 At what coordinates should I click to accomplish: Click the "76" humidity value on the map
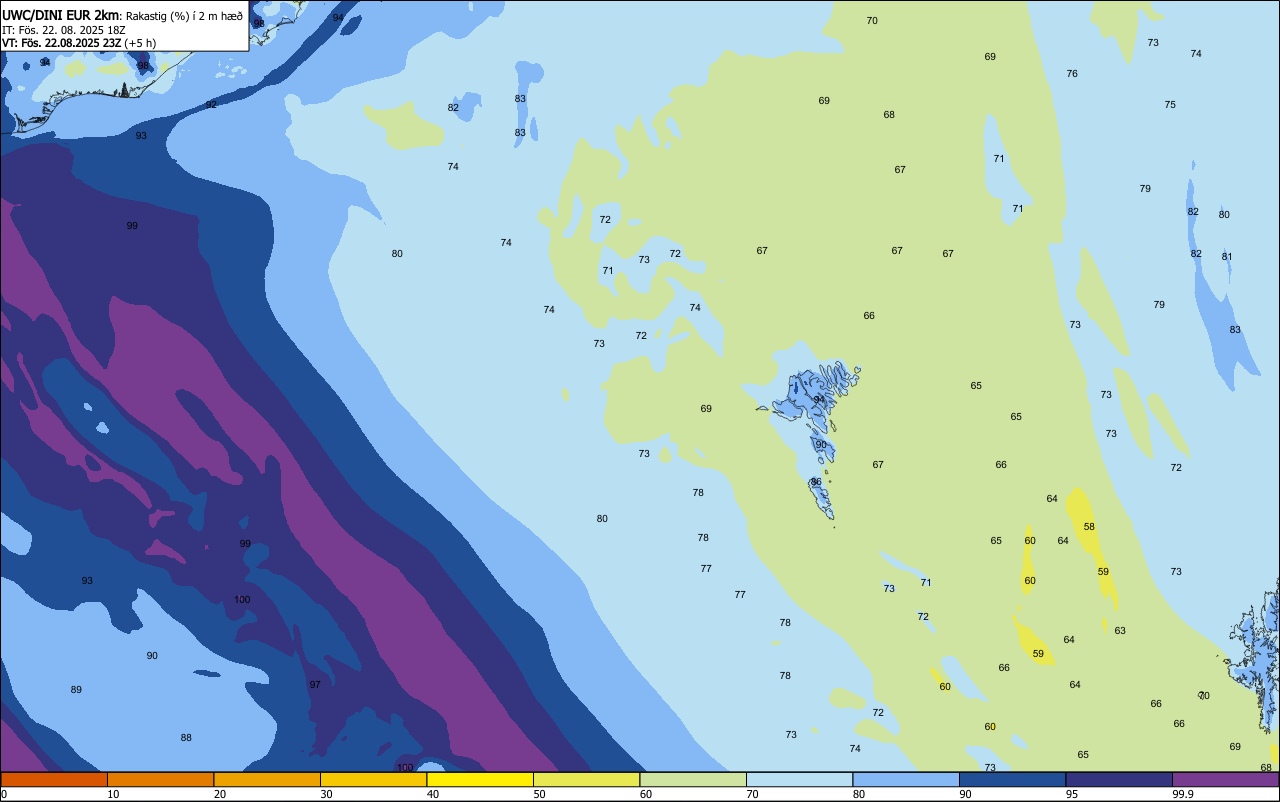(1072, 74)
